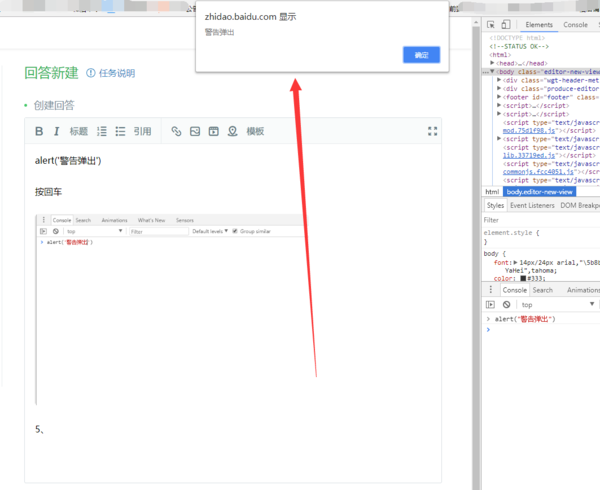
Task: Click the info icon beside 任务说明
Action: click(91, 73)
